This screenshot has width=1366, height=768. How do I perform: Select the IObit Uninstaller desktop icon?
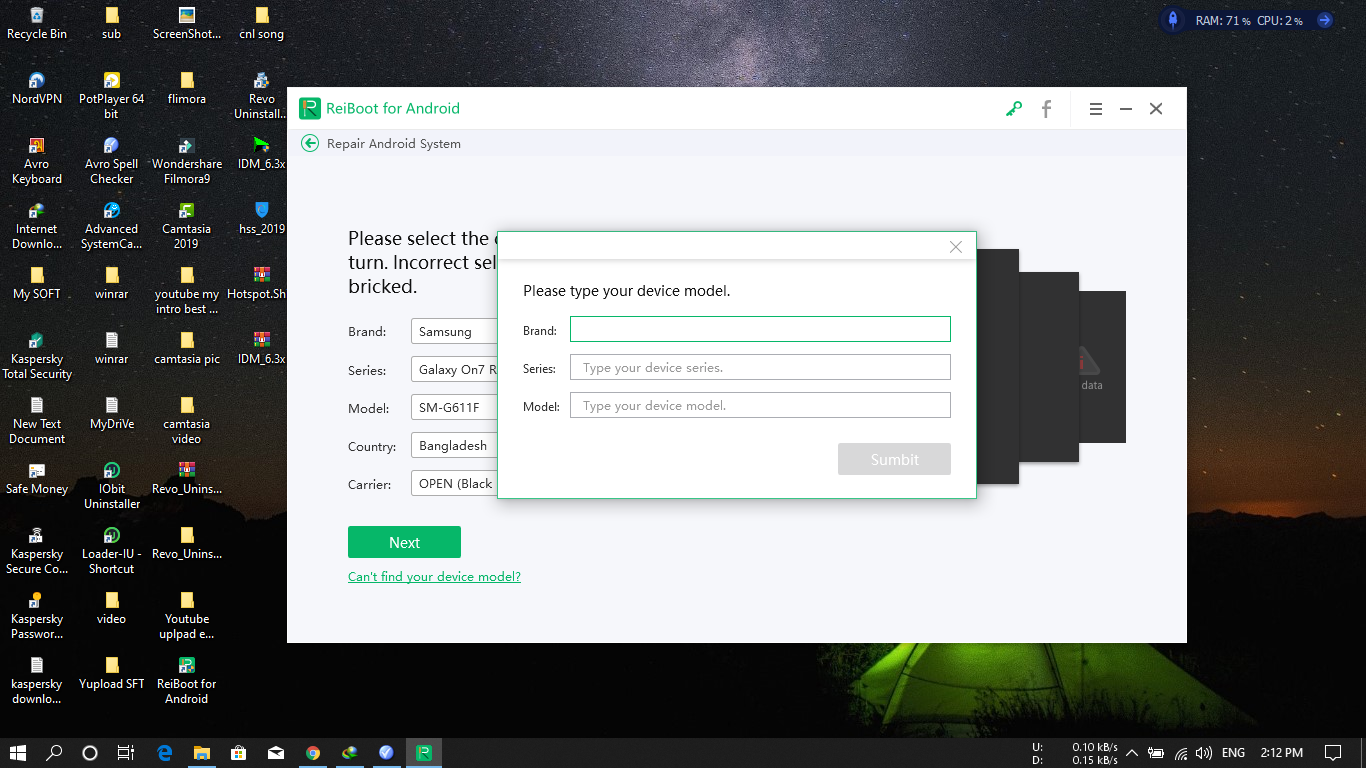(x=111, y=485)
